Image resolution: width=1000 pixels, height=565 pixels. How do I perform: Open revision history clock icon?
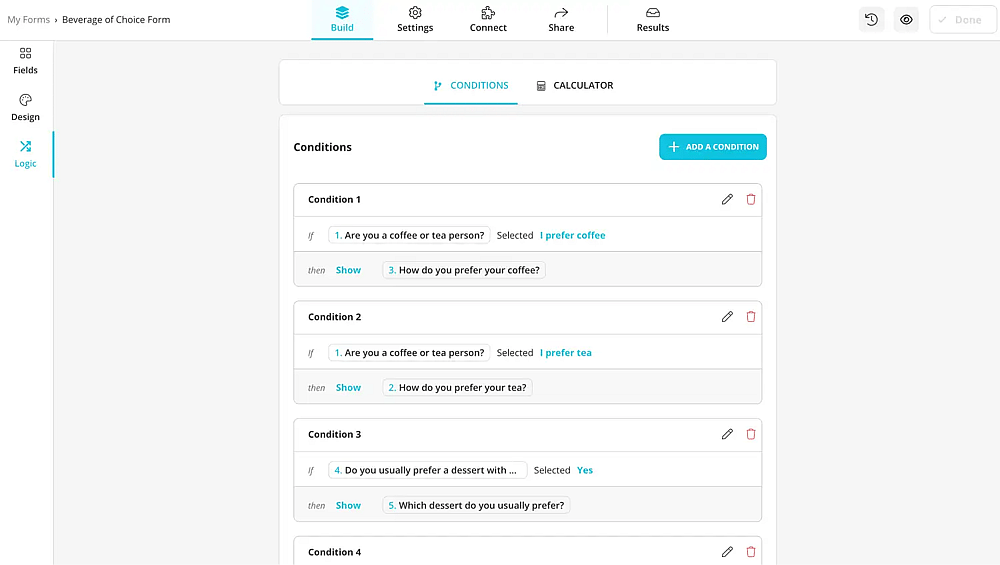(x=871, y=20)
